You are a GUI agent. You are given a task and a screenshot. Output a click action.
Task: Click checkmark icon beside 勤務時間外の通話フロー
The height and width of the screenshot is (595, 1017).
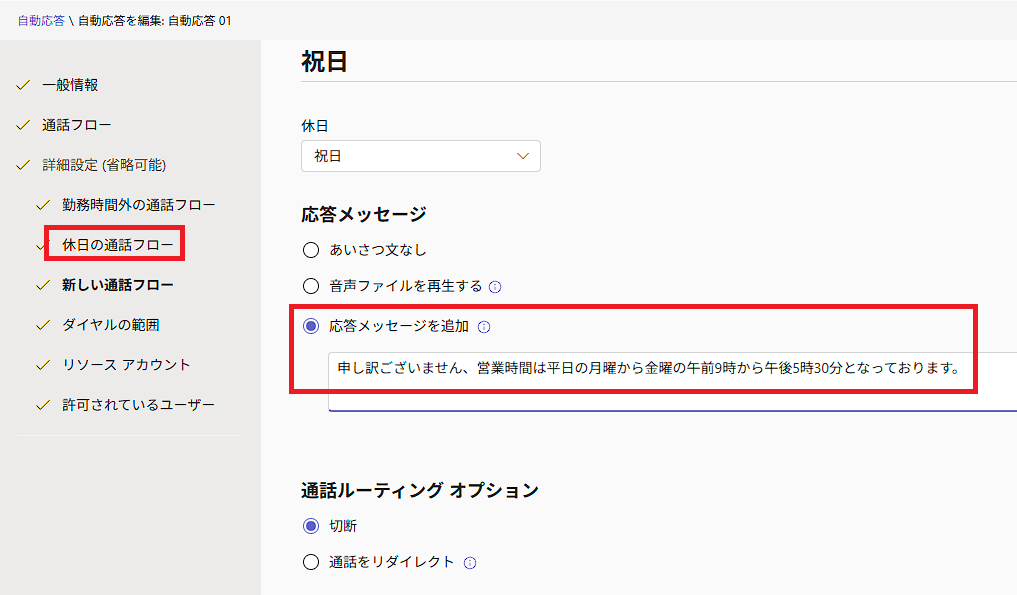click(x=43, y=205)
